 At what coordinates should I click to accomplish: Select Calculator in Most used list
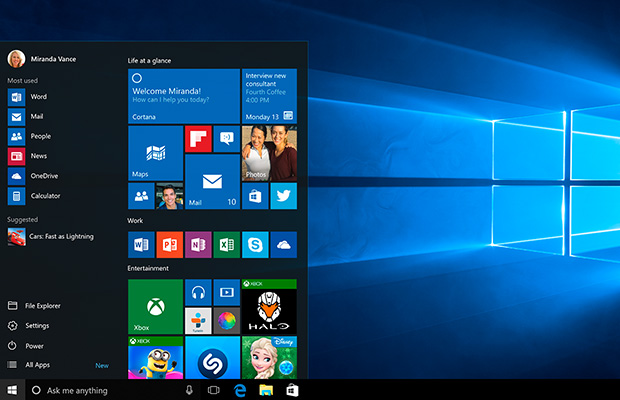click(x=44, y=196)
